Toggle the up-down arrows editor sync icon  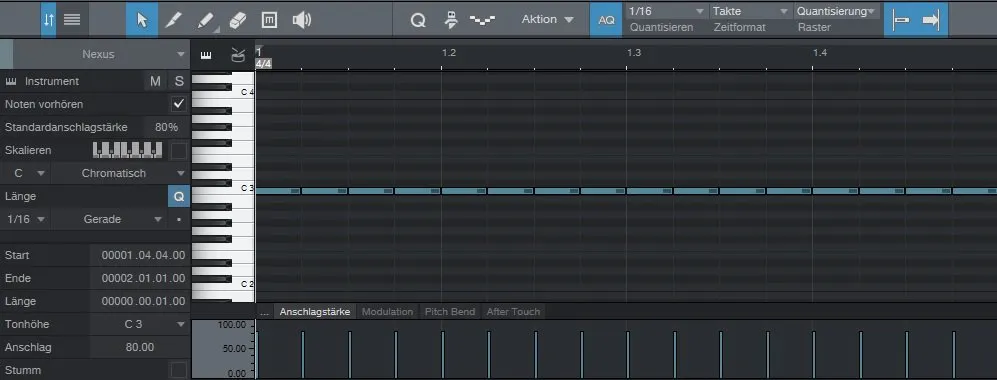pyautogui.click(x=49, y=20)
